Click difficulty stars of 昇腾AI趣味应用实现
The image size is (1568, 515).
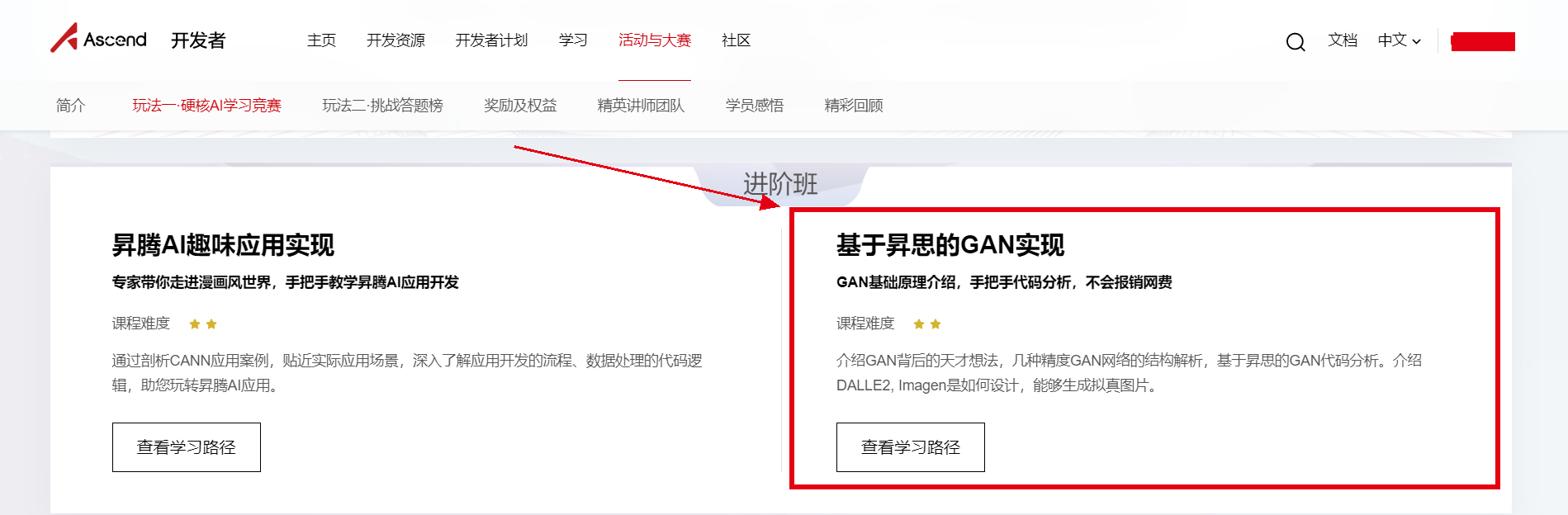(202, 324)
